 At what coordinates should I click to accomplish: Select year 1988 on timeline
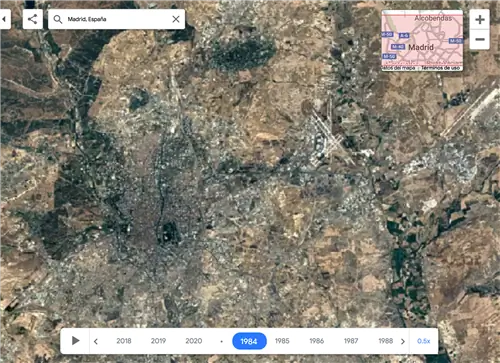(386, 341)
